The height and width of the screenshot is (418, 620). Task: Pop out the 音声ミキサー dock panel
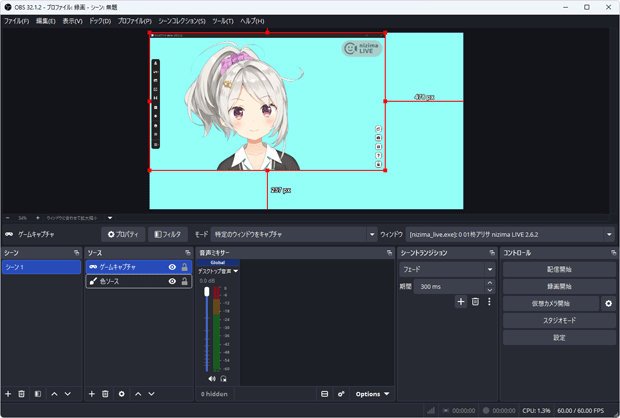pos(389,253)
